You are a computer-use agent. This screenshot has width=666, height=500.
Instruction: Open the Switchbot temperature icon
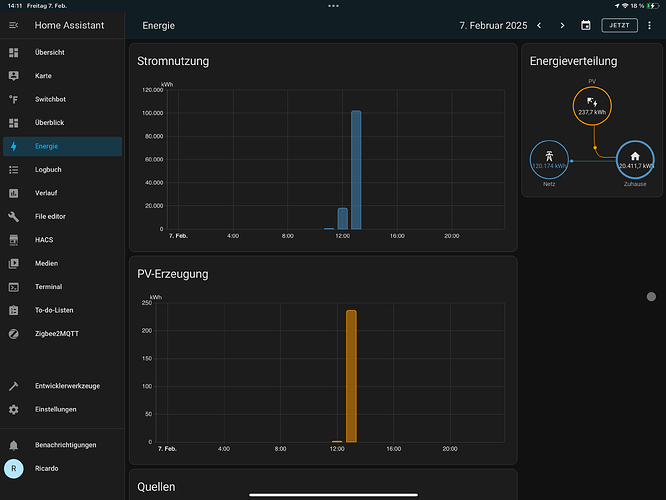click(x=14, y=99)
